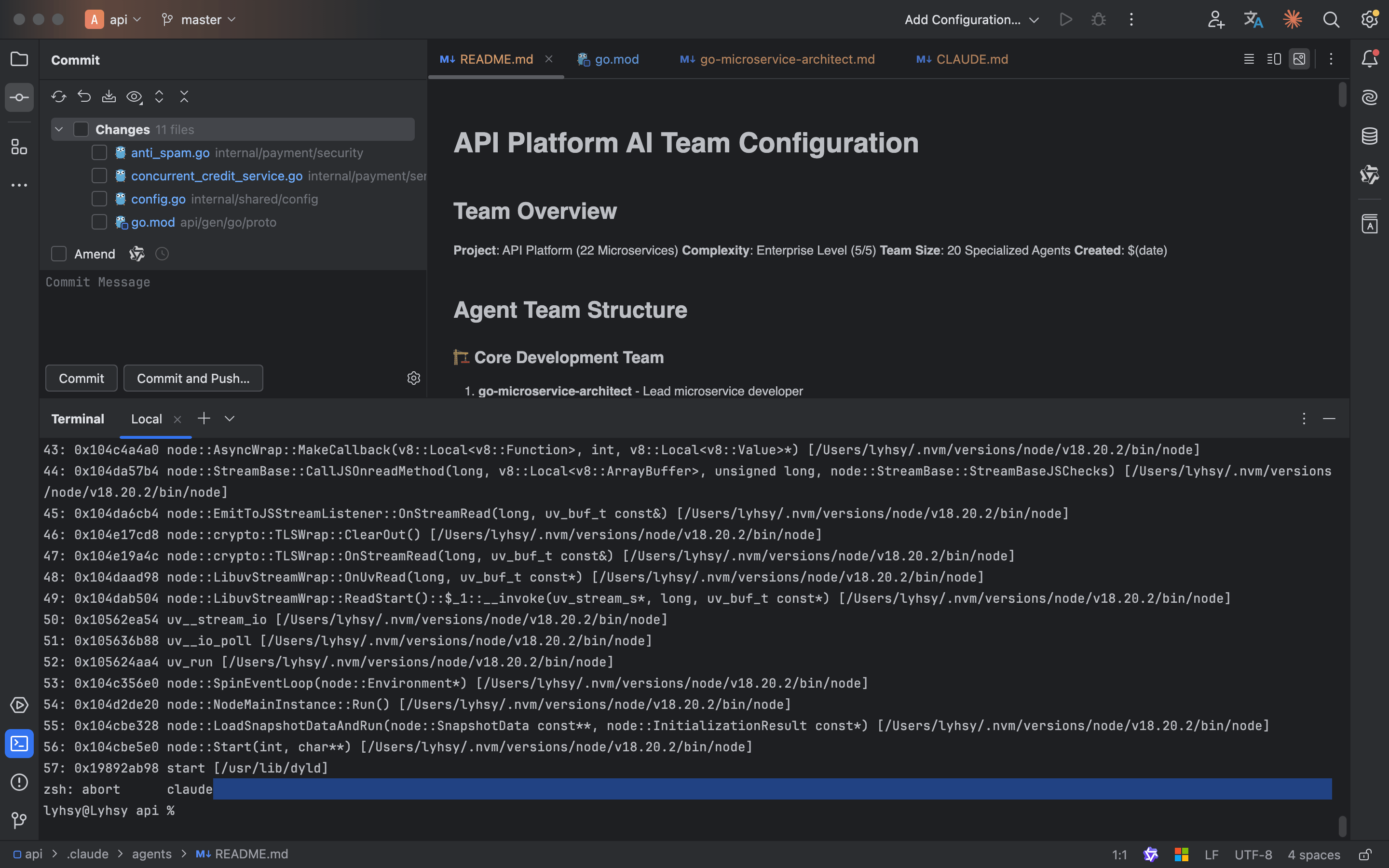Expand all change nodes

[x=159, y=96]
